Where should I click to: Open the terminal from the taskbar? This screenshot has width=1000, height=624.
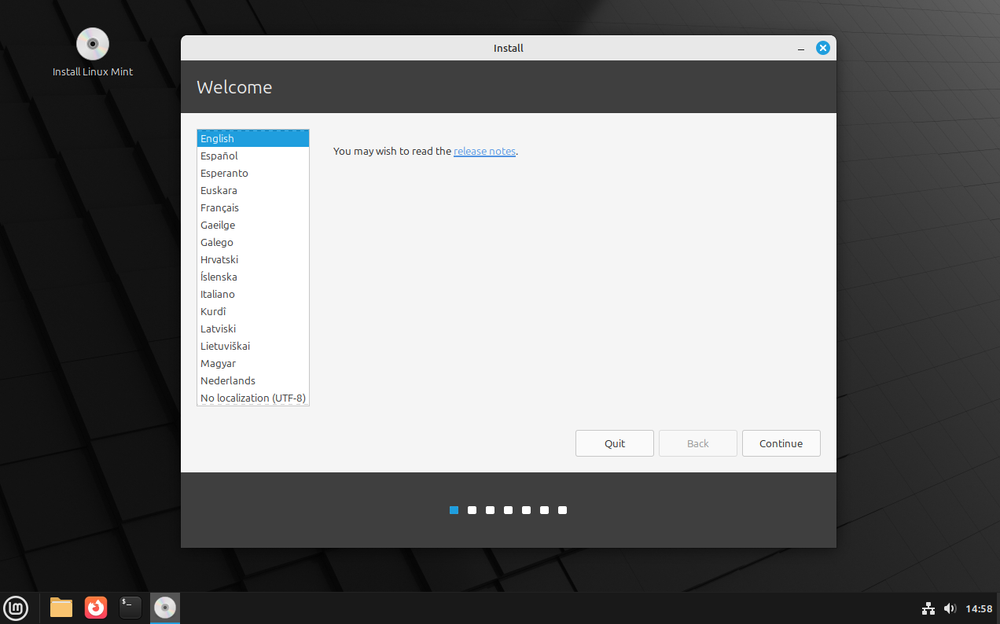[x=130, y=607]
